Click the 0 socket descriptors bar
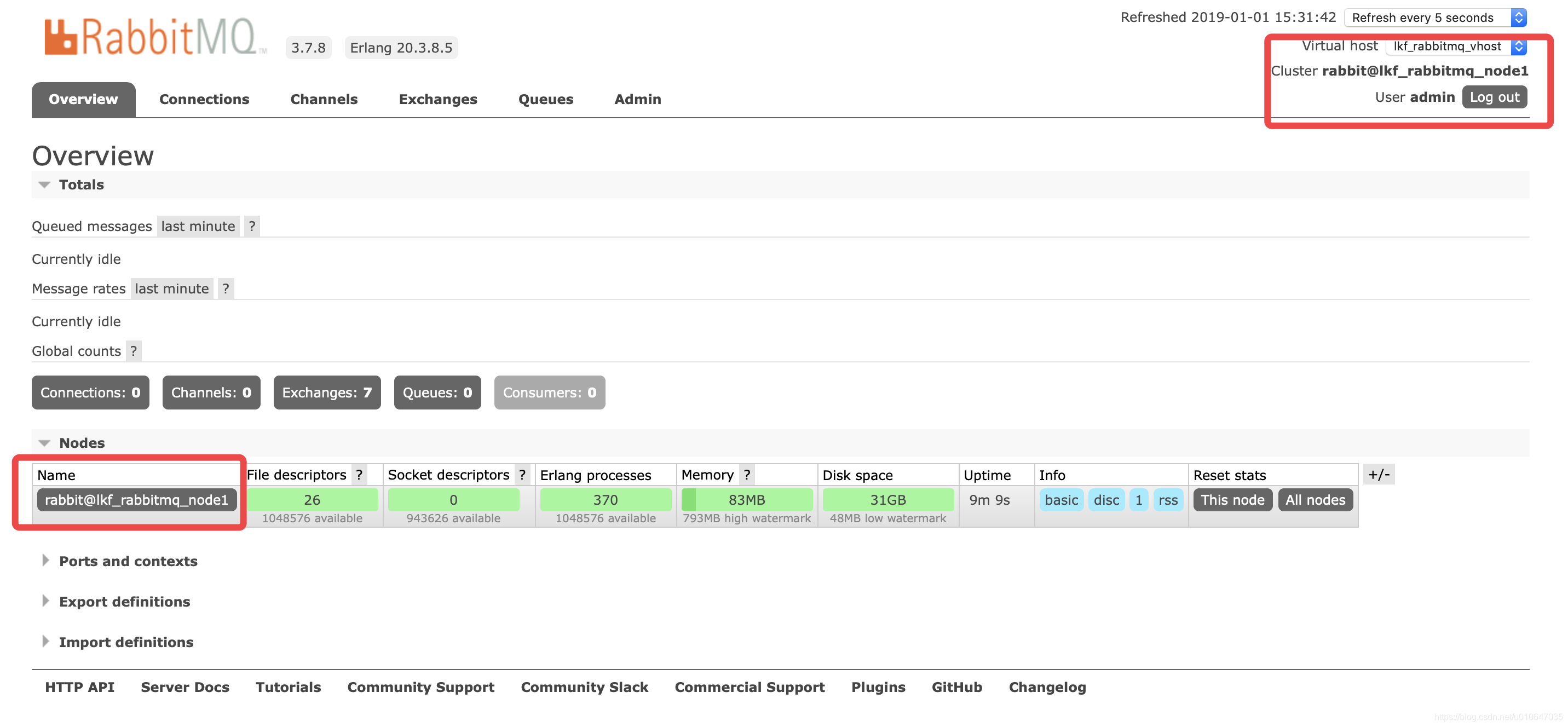 pyautogui.click(x=453, y=500)
